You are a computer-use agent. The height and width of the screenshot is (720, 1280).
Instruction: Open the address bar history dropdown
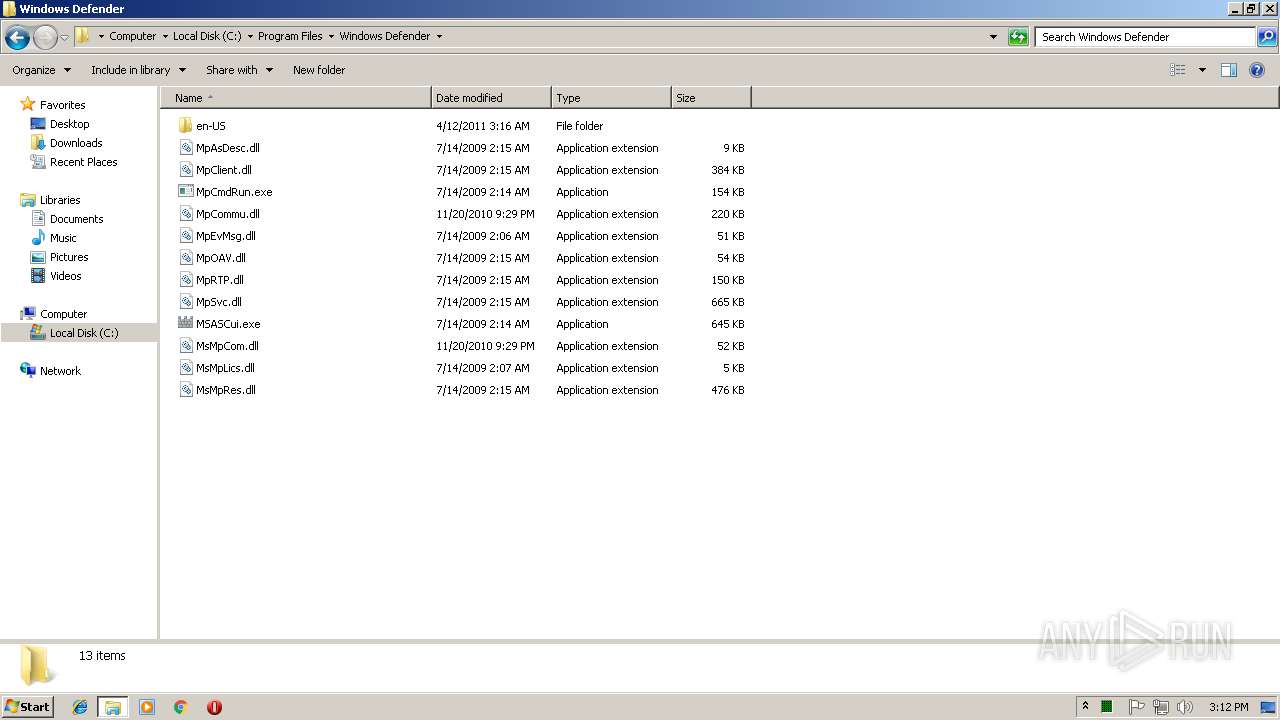click(993, 37)
